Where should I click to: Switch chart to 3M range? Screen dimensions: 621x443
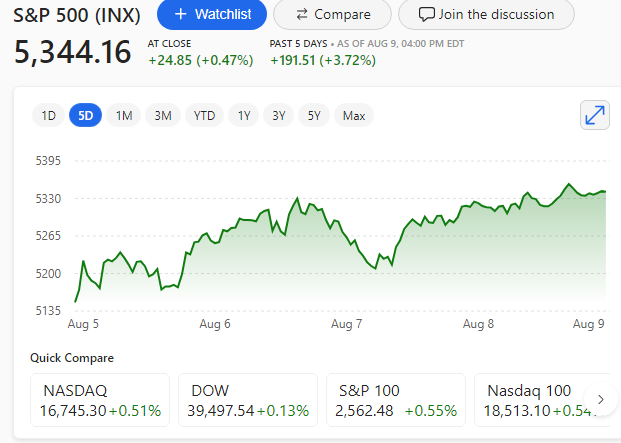point(163,116)
